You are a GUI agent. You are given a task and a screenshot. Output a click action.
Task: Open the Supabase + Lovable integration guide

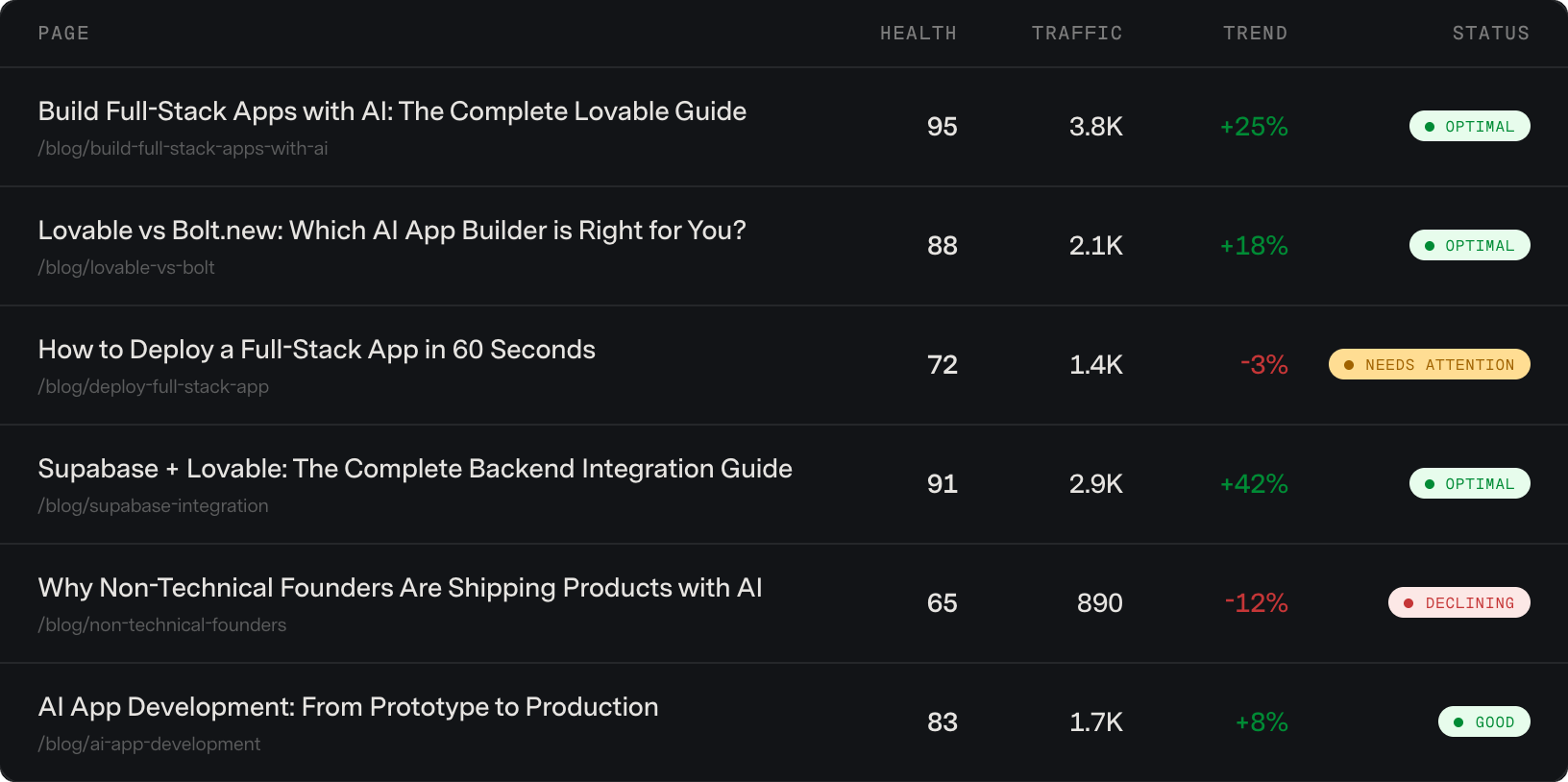pyautogui.click(x=415, y=469)
